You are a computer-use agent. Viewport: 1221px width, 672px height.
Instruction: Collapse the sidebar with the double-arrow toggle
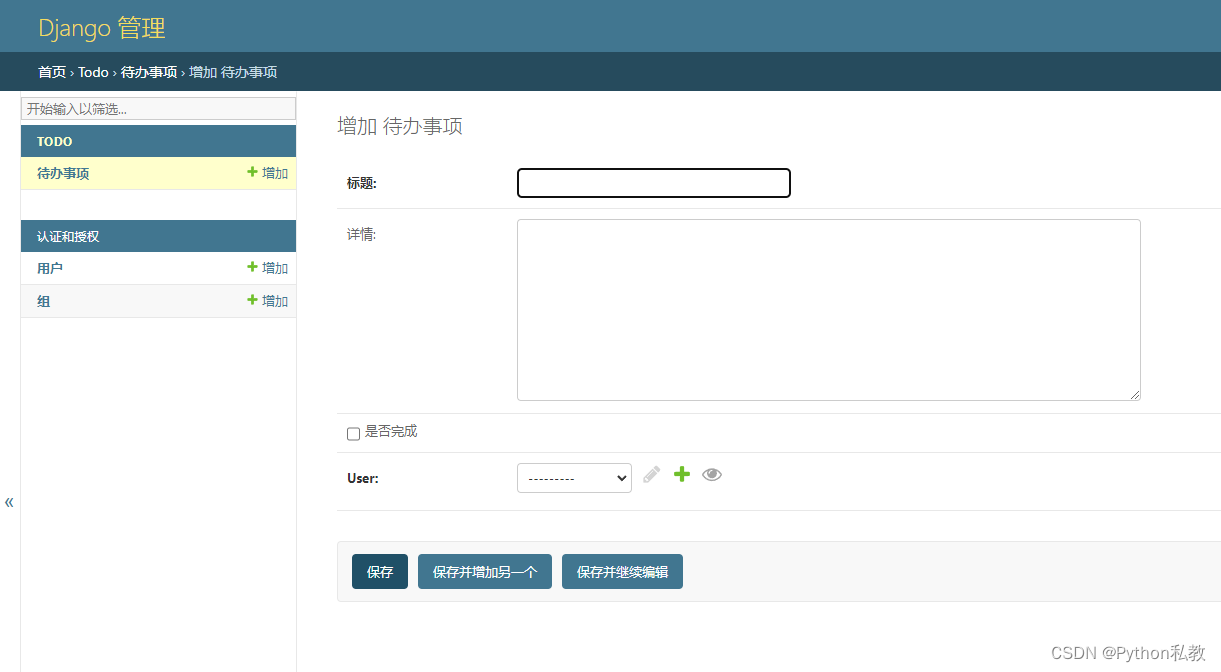point(9,502)
